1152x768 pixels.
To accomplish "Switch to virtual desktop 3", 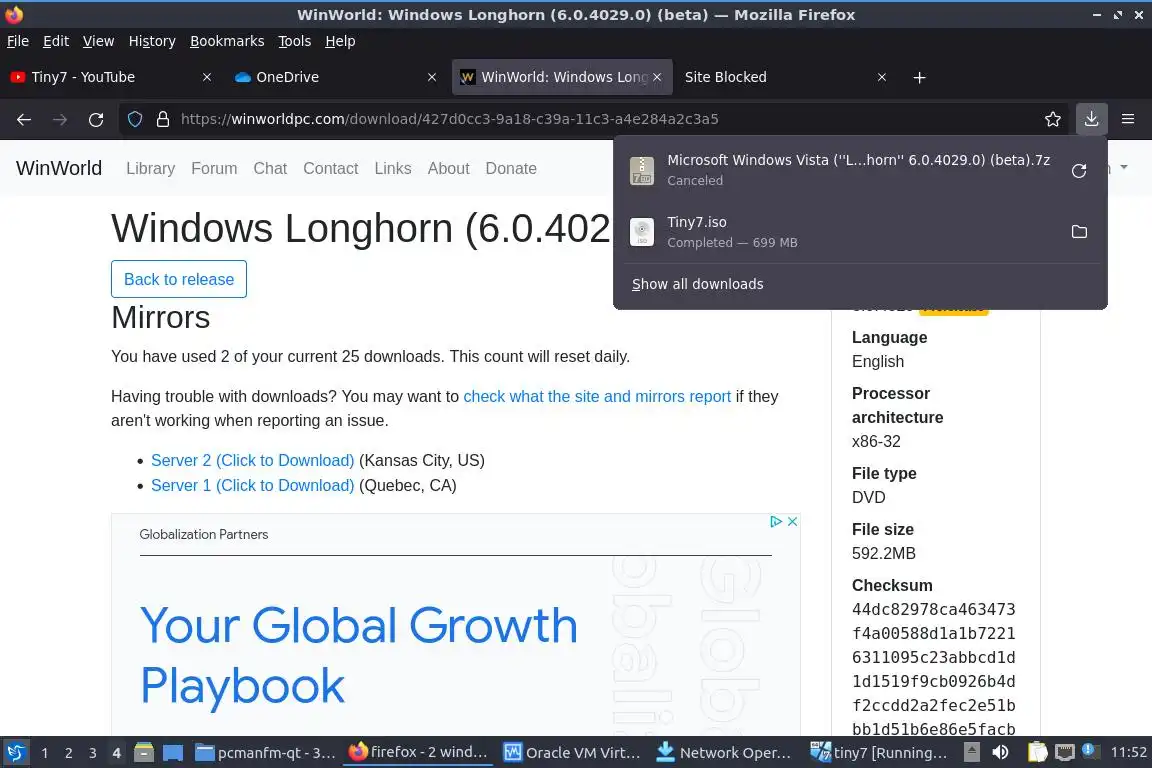I will (93, 753).
